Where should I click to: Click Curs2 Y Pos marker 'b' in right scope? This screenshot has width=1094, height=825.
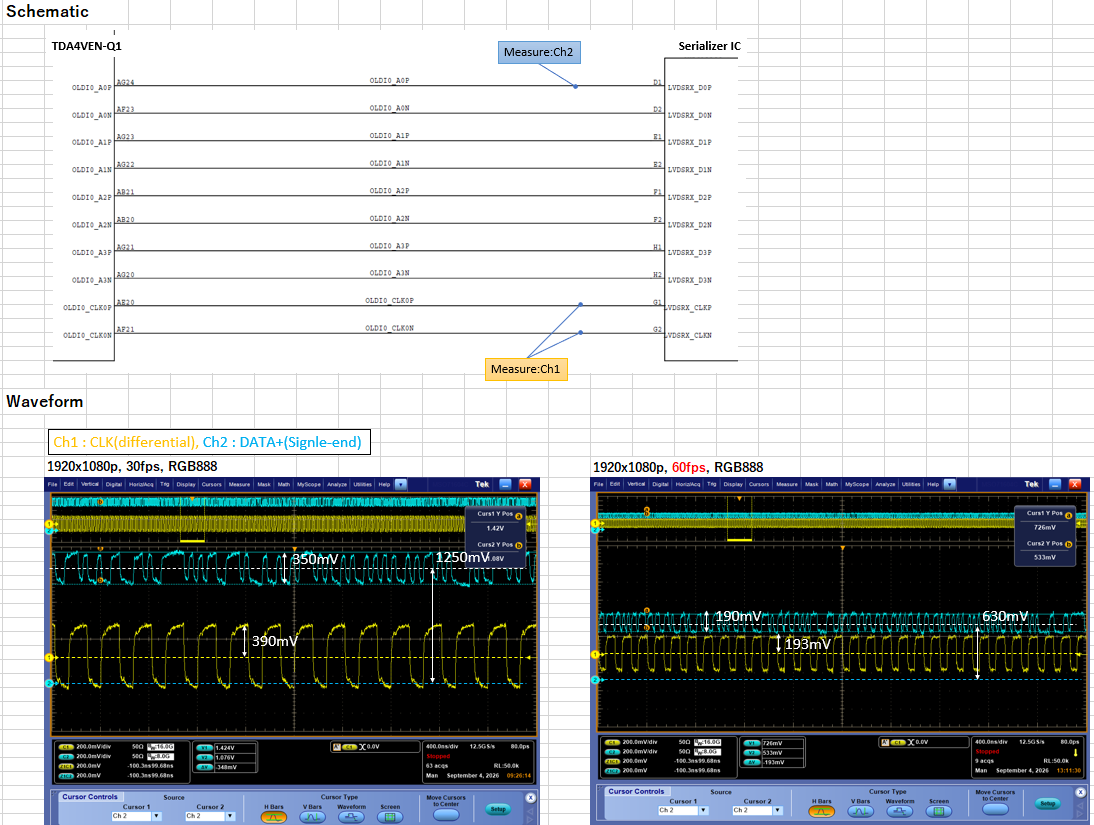click(x=1068, y=544)
